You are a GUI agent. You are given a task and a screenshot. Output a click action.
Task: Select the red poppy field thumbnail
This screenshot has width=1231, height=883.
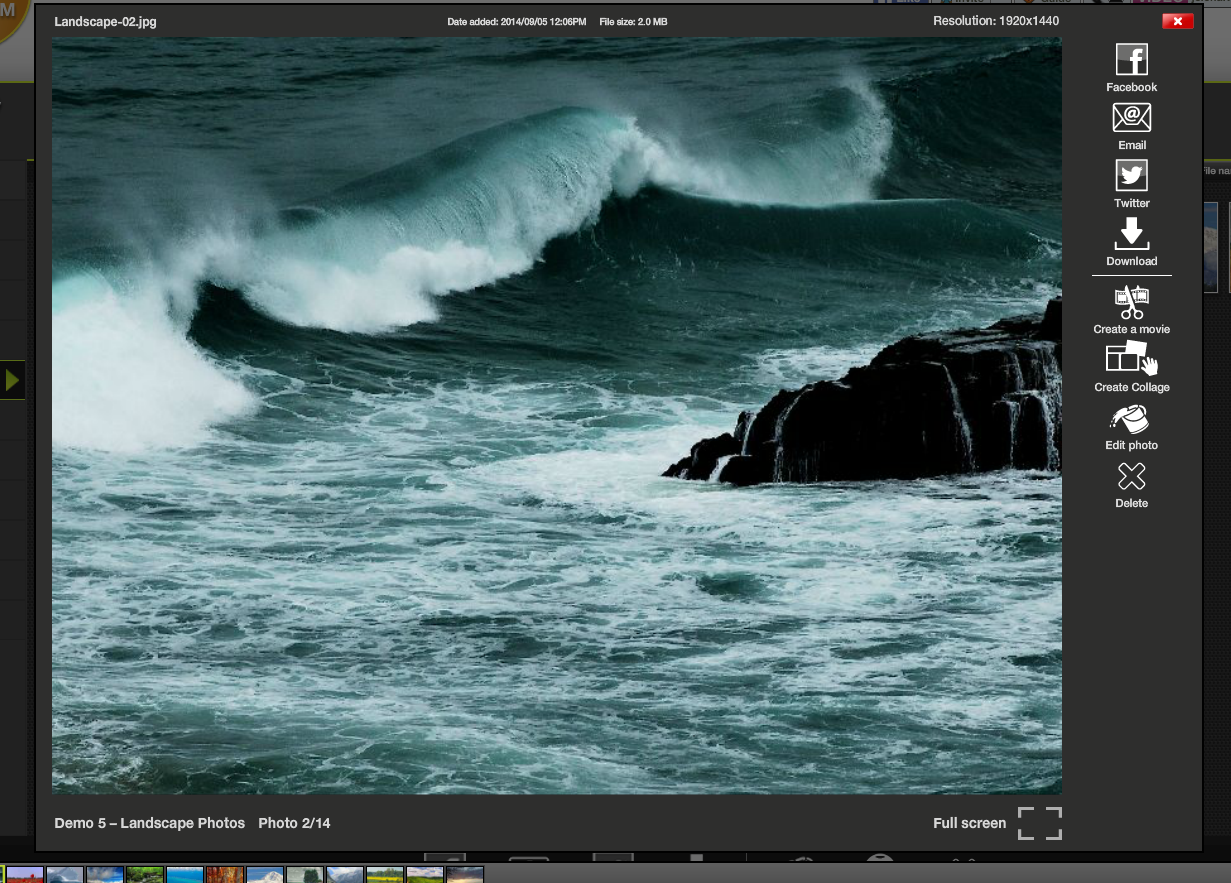25,875
